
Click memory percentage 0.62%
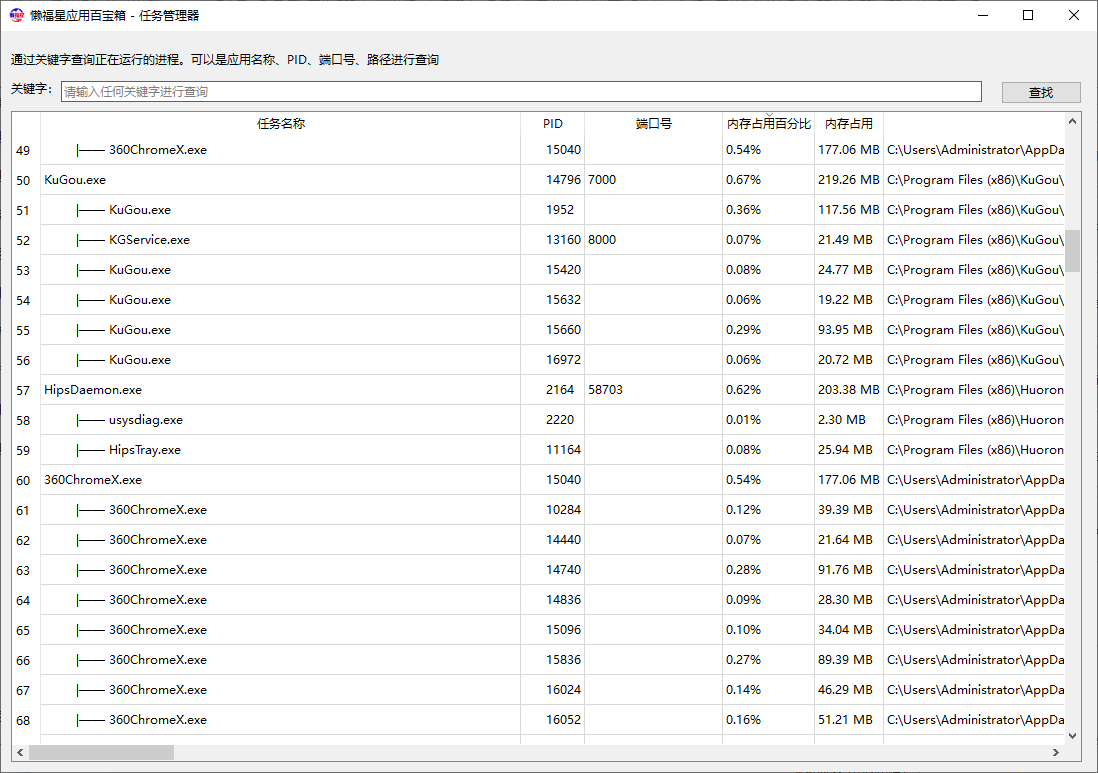tap(743, 390)
